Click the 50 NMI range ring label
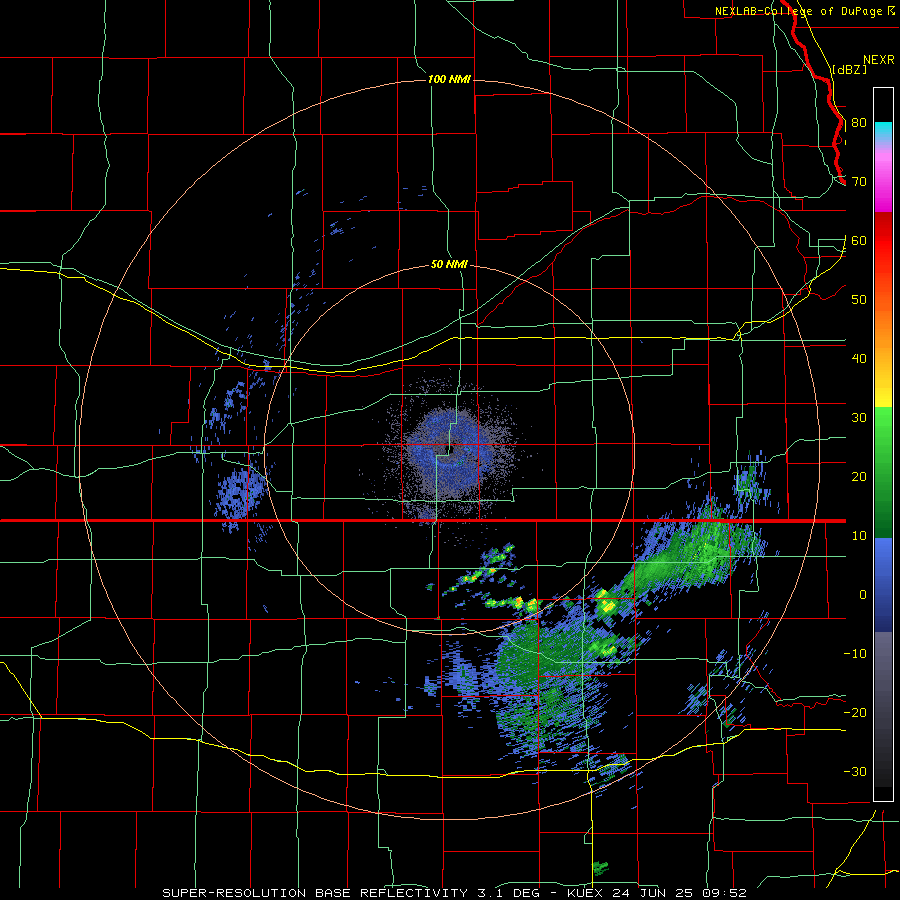 [x=449, y=265]
